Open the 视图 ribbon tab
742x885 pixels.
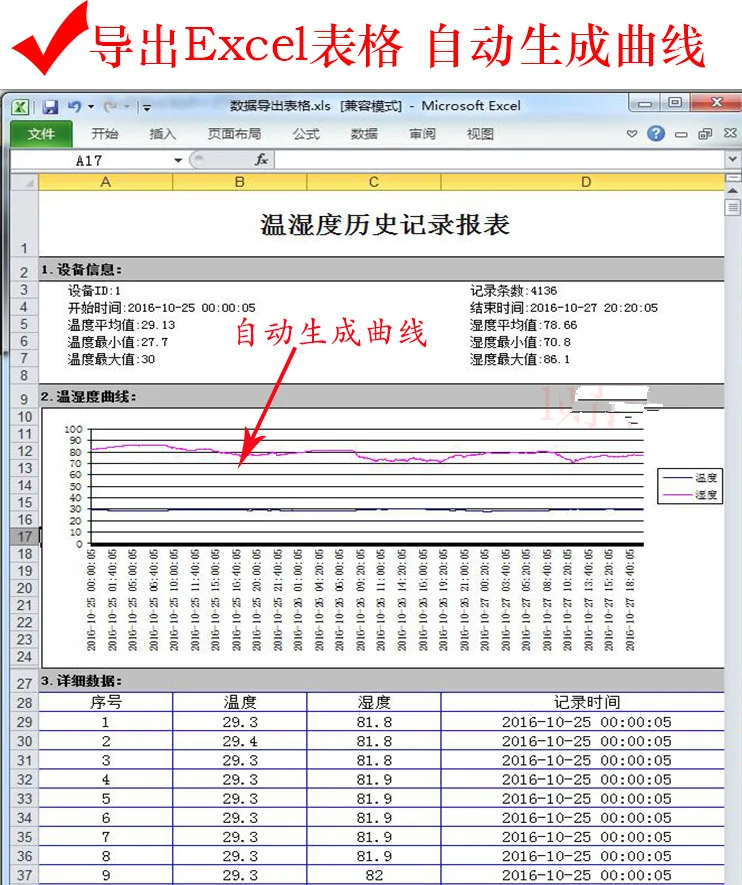(480, 134)
